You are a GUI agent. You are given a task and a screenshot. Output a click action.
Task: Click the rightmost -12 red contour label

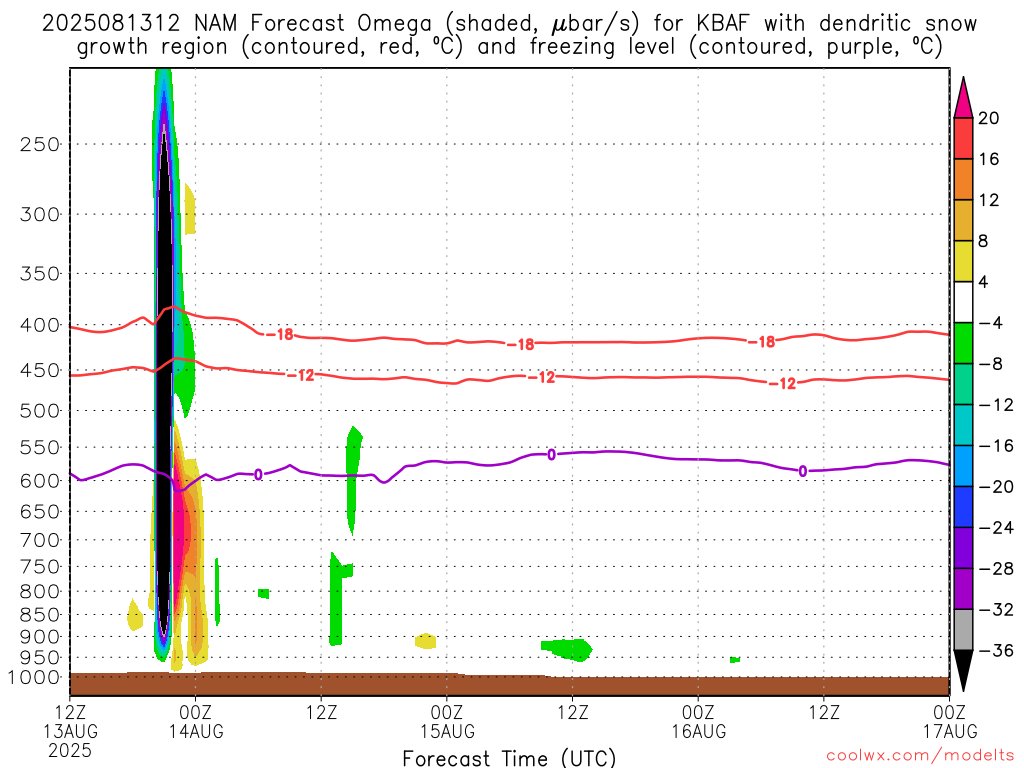(x=783, y=383)
